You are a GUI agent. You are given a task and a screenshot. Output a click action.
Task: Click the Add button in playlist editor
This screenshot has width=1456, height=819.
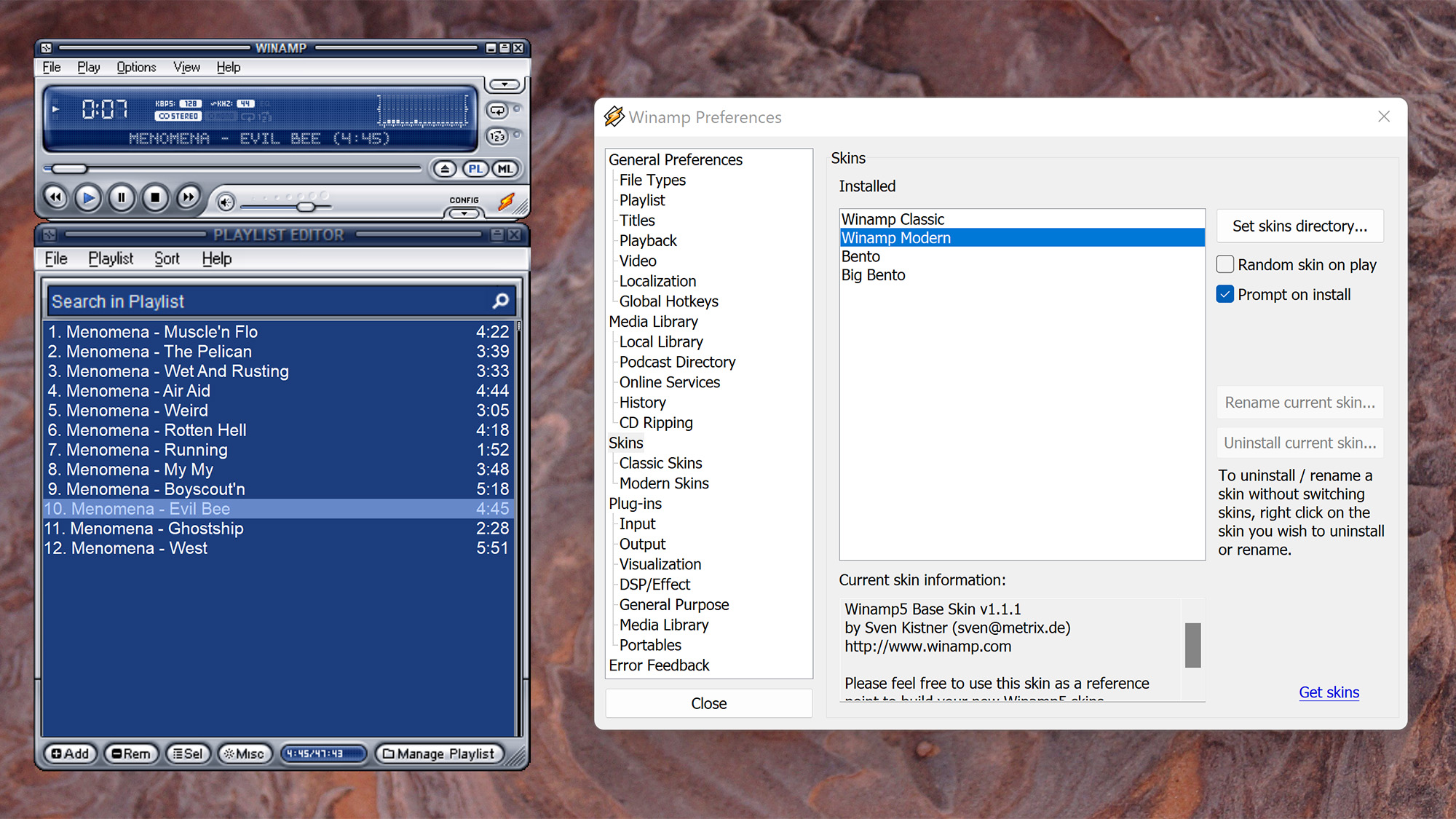(70, 753)
